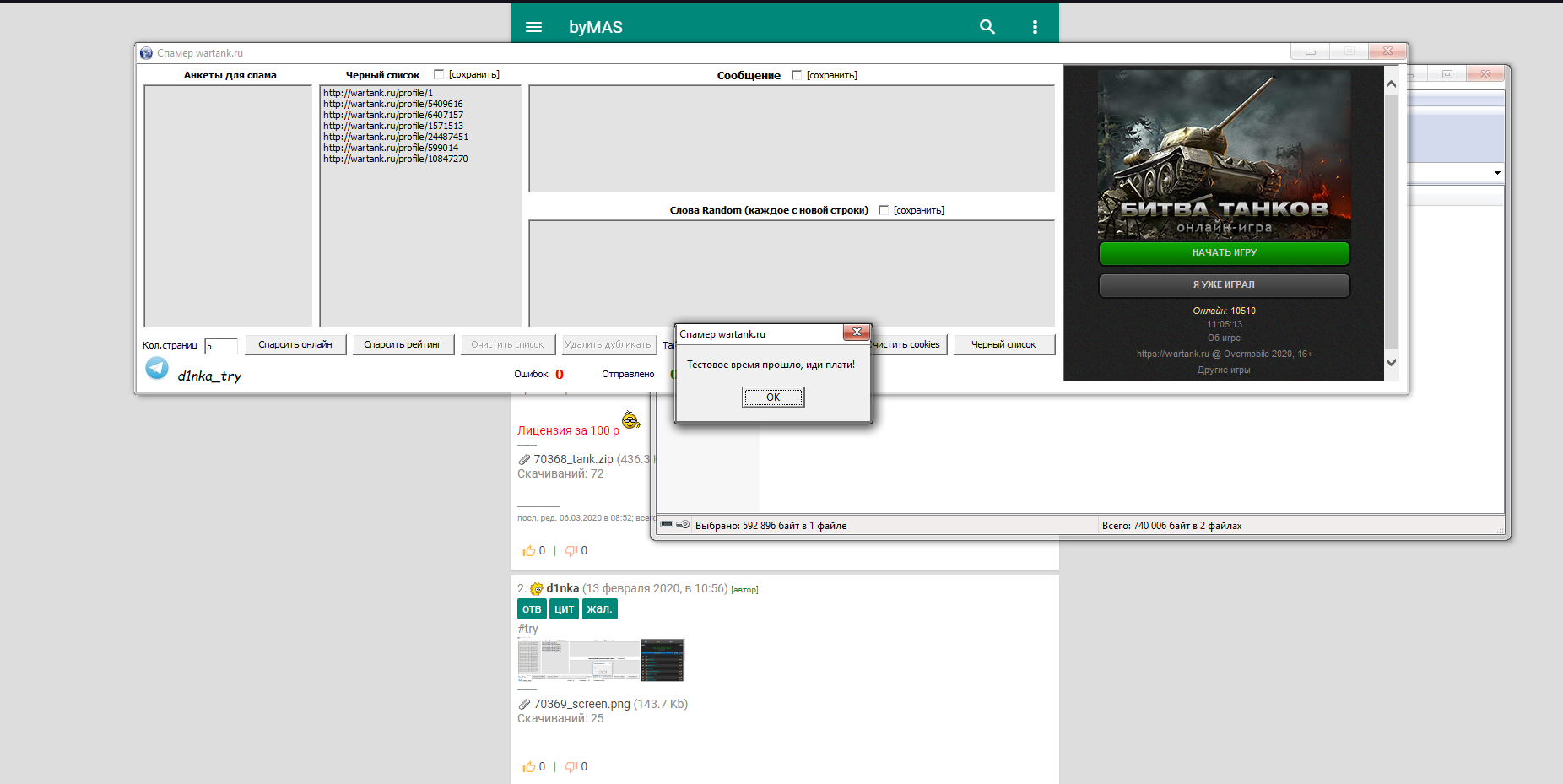Enable сохранить checkbox for Слова Random
The height and width of the screenshot is (784, 1563).
[884, 210]
